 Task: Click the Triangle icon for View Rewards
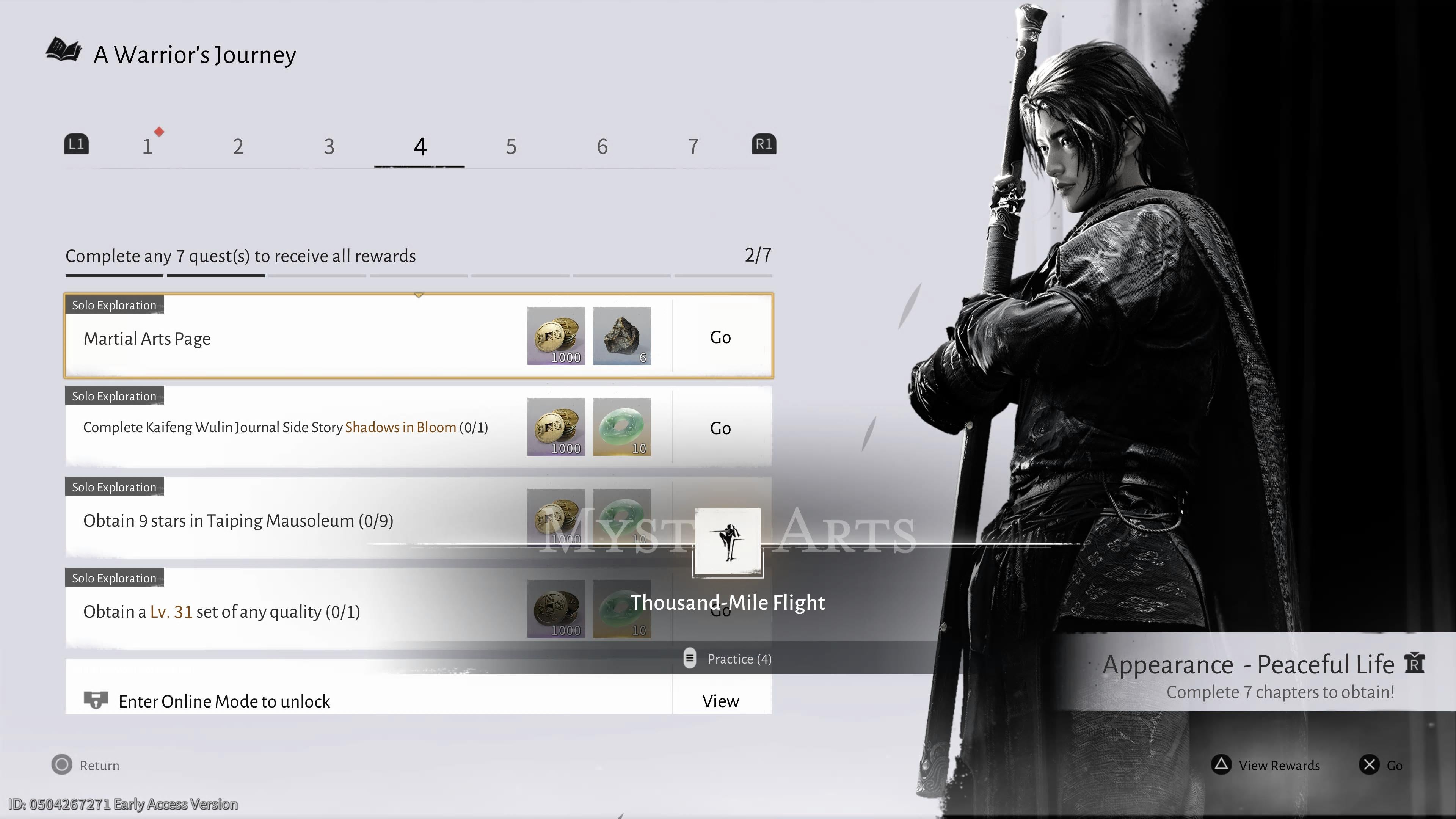[1221, 765]
